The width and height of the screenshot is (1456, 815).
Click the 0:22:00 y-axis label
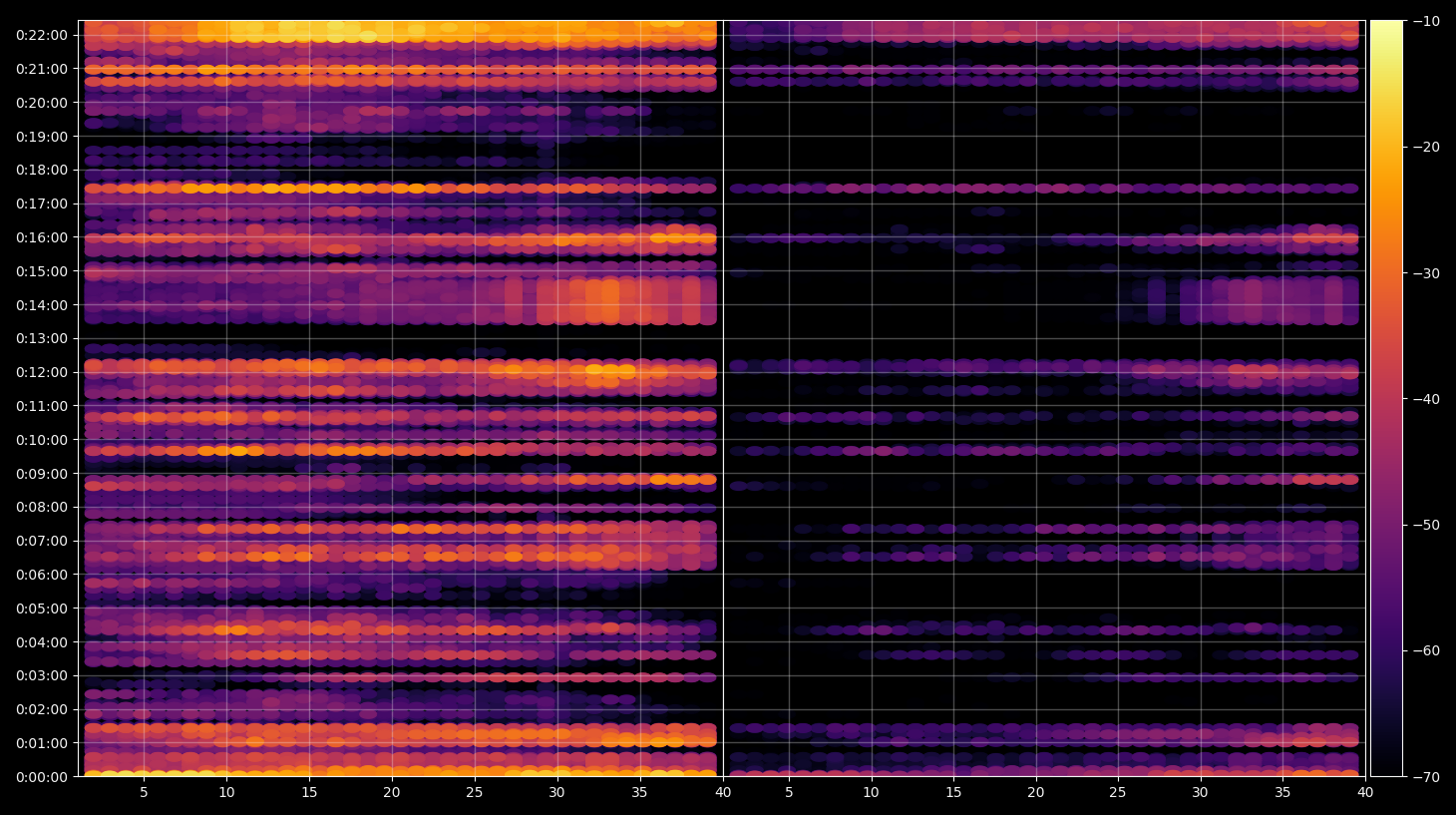click(42, 35)
